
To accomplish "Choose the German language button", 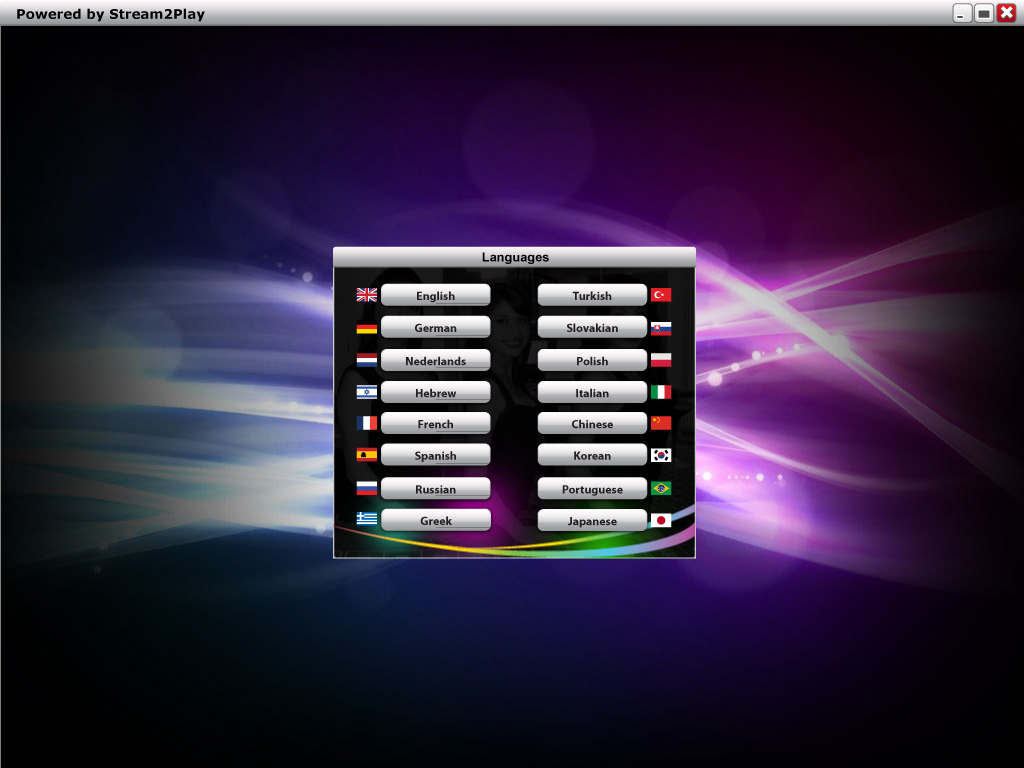I will point(436,327).
